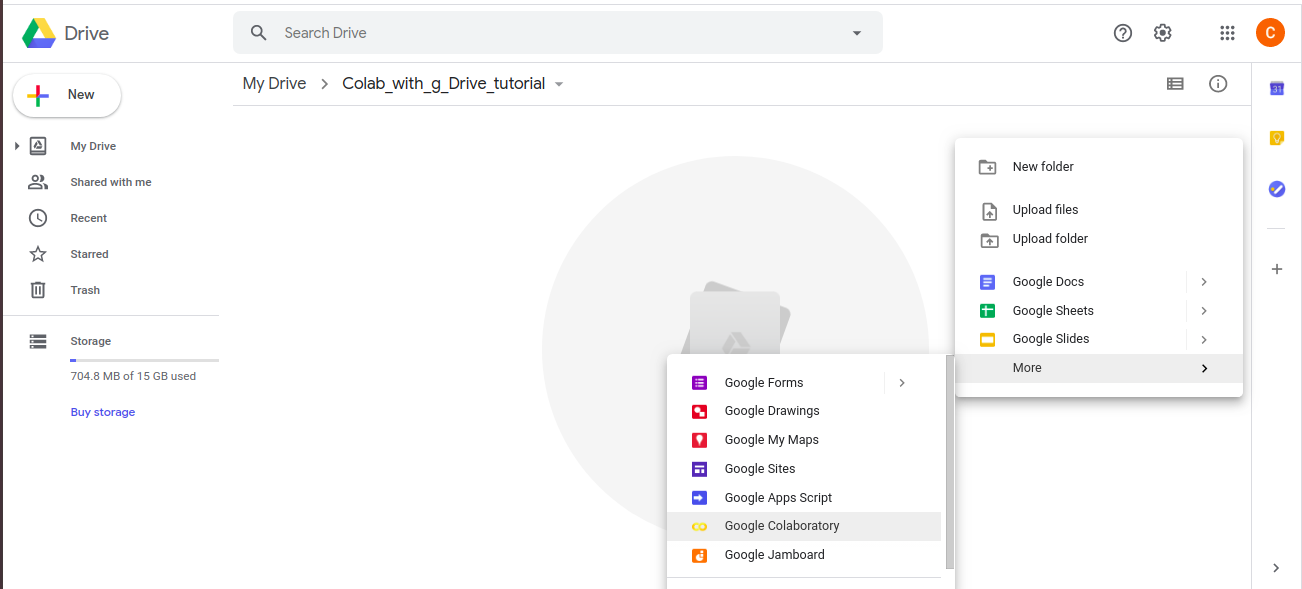This screenshot has width=1302, height=589.
Task: Click the Help question mark icon
Action: (1122, 33)
